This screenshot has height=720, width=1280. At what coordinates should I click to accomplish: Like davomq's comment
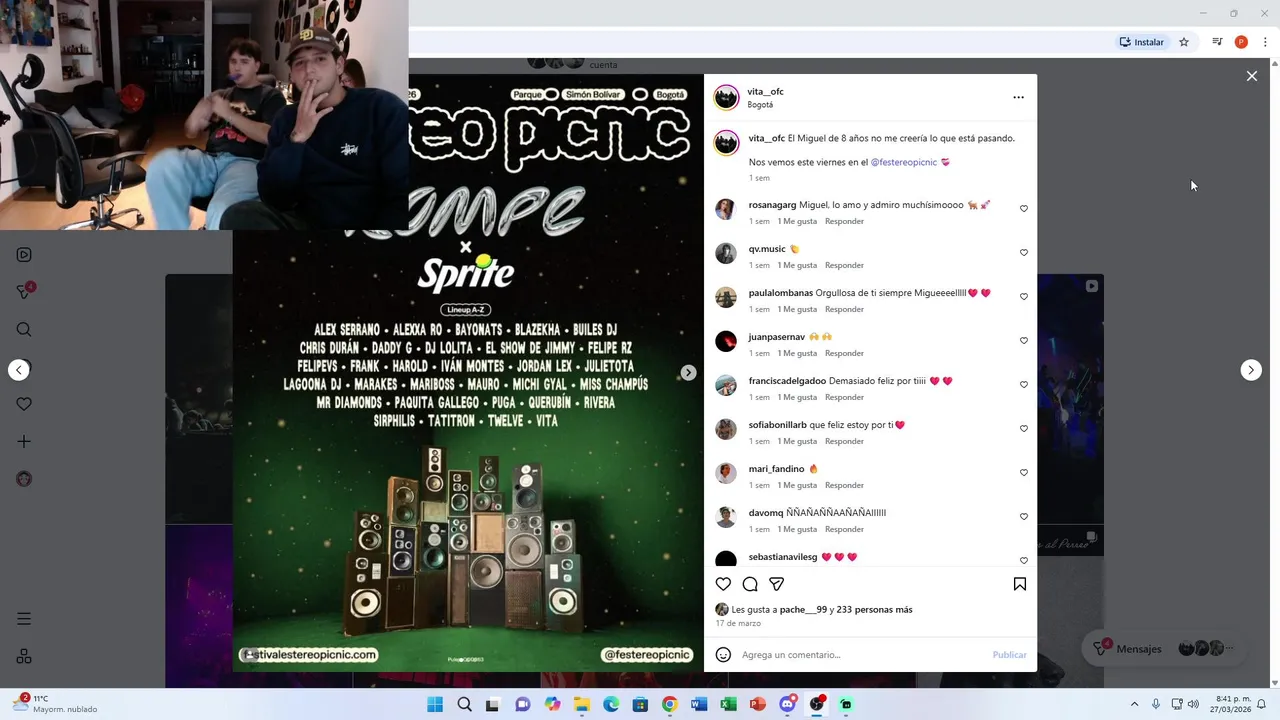tap(1023, 517)
